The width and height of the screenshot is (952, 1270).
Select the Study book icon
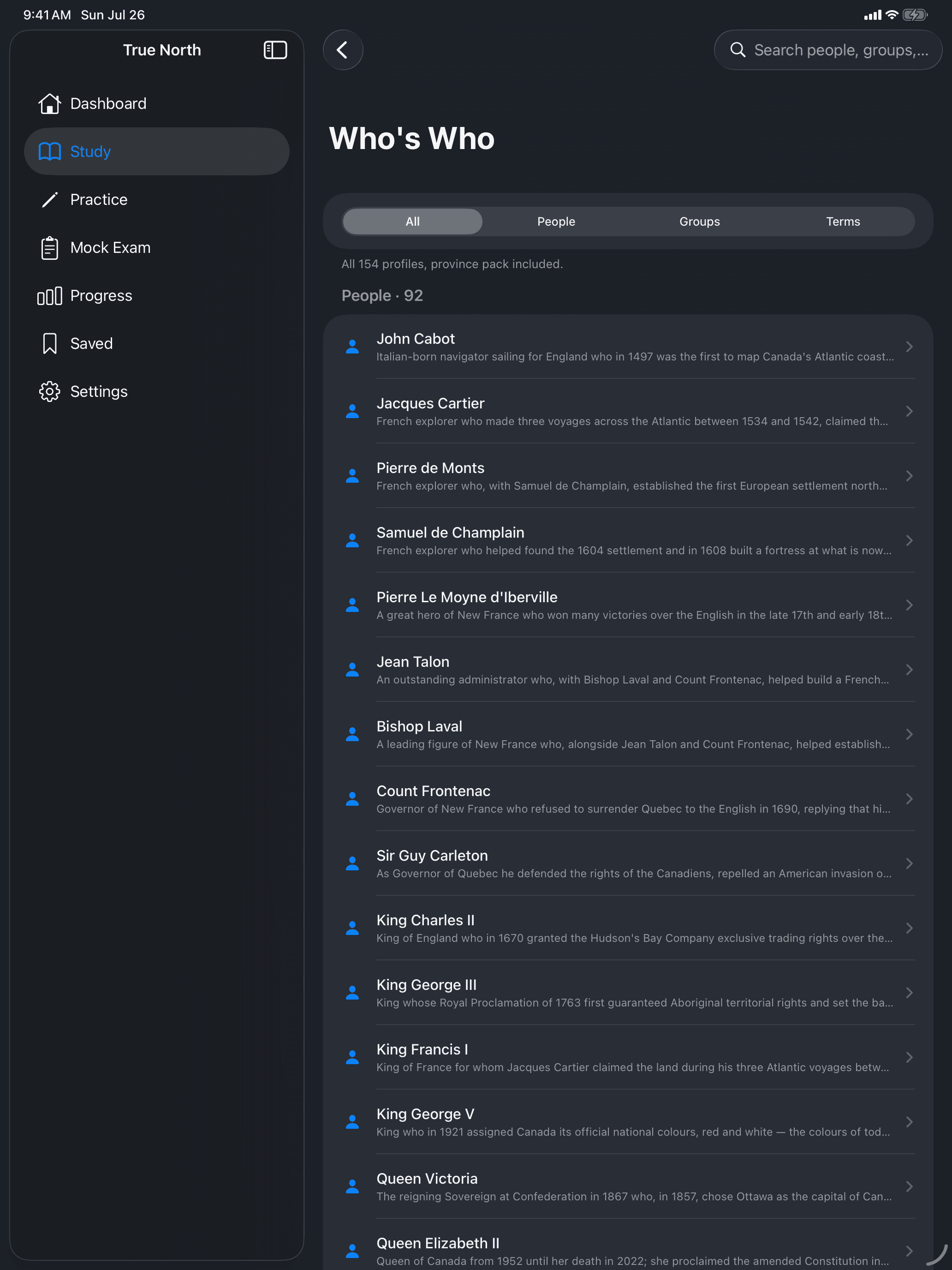[x=49, y=151]
